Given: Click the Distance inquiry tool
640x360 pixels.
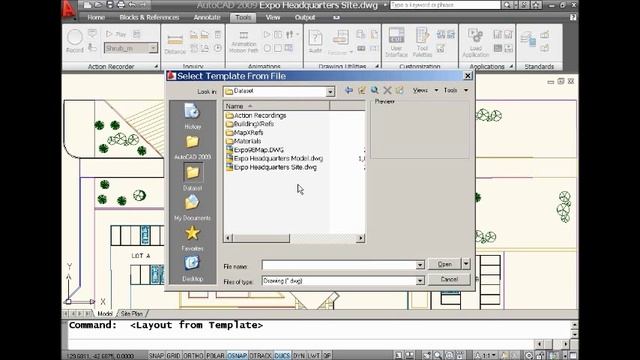Looking at the screenshot, I should coord(175,44).
